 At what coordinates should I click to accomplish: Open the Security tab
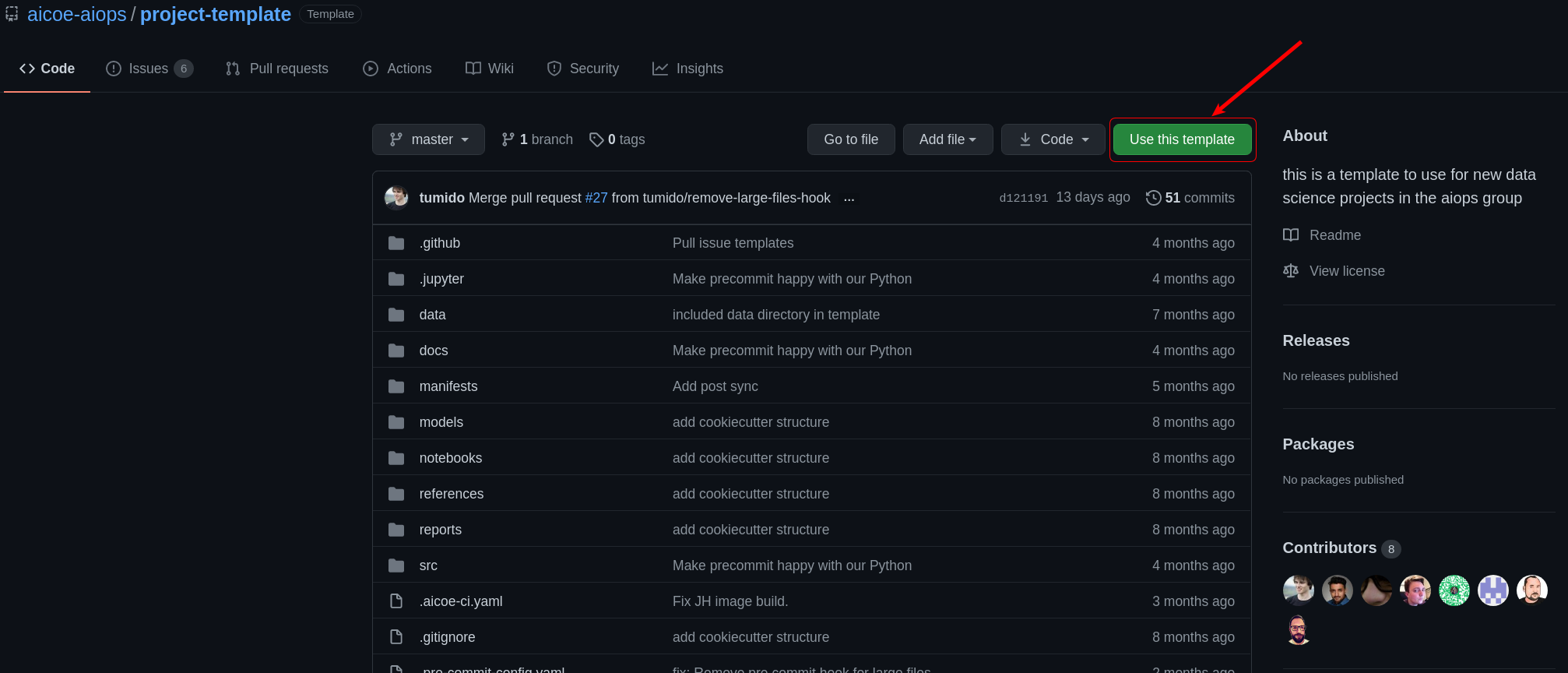point(583,69)
